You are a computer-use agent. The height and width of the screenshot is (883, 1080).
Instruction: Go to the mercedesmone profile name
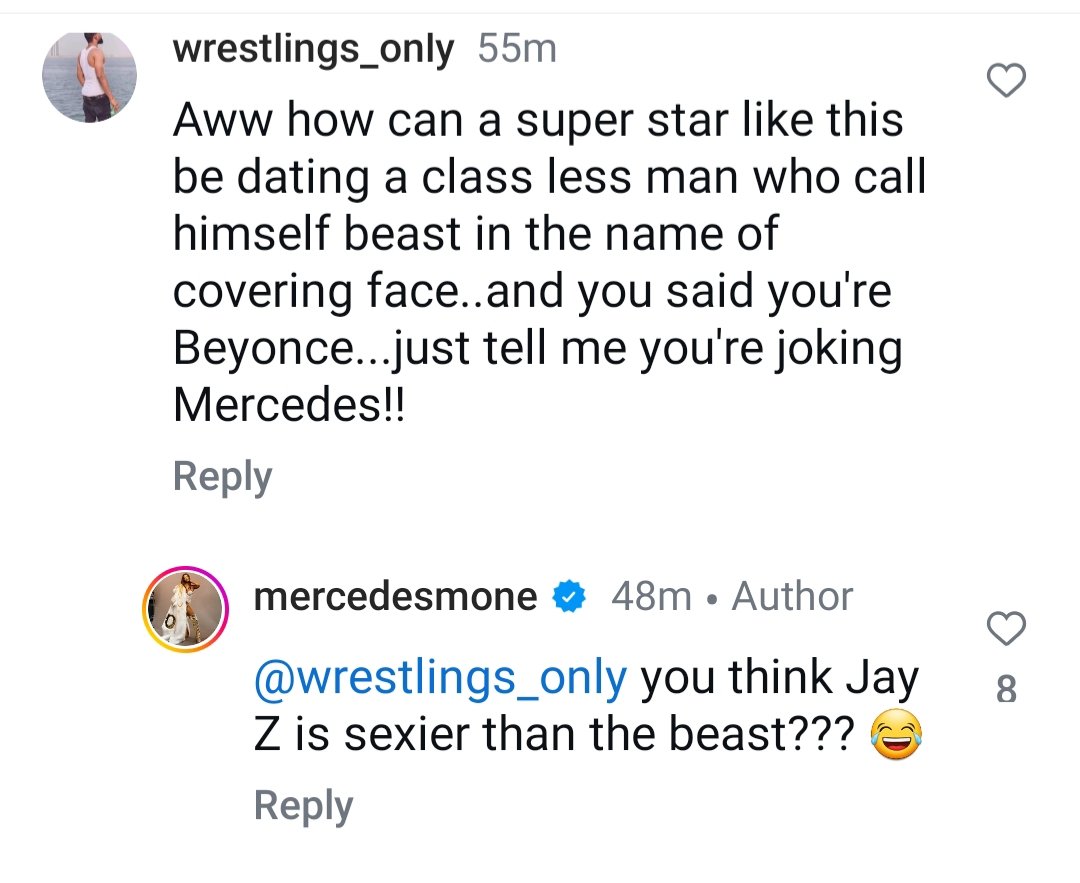click(x=396, y=597)
